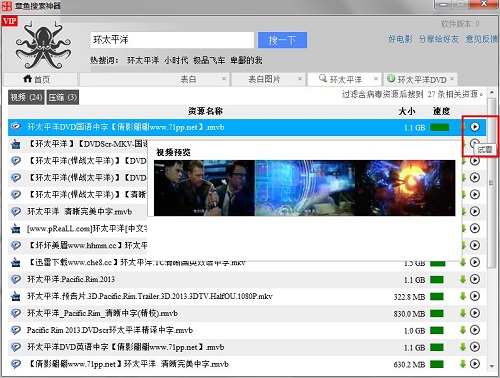Viewport: 500px width, 378px height.
Task: Select the [www.pReaLL.com]环太平洋 row
Action: pyautogui.click(x=78, y=228)
